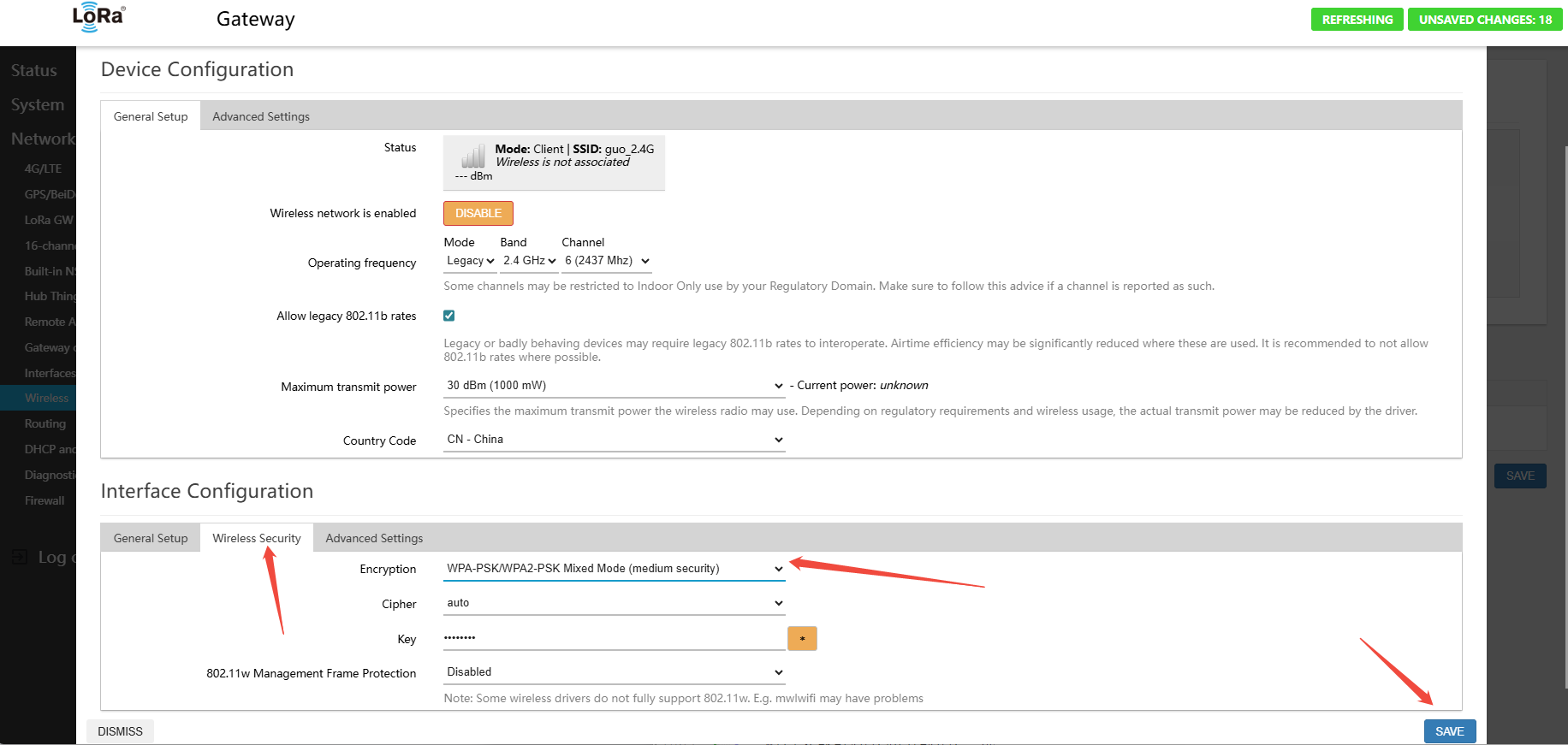The width and height of the screenshot is (1568, 745).
Task: Click the wireless signal strength icon
Action: click(x=473, y=157)
